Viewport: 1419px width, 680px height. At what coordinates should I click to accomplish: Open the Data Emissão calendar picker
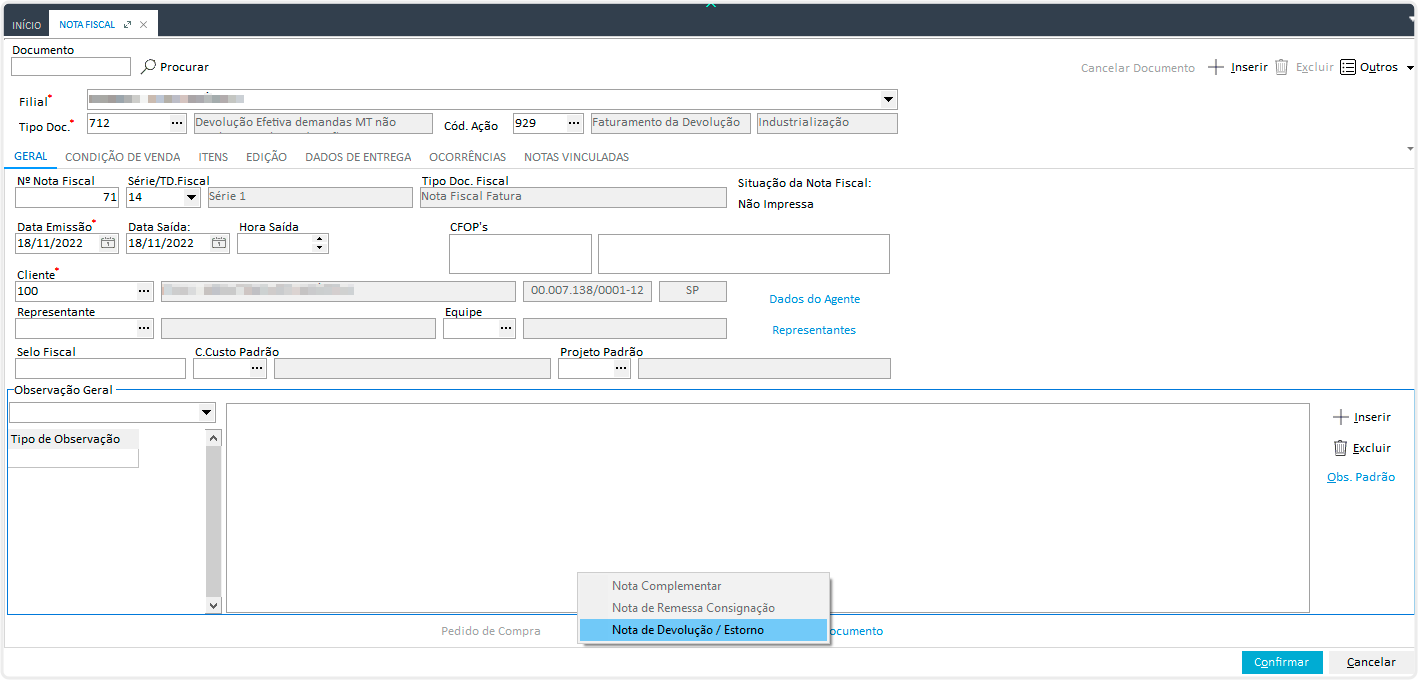coord(108,243)
